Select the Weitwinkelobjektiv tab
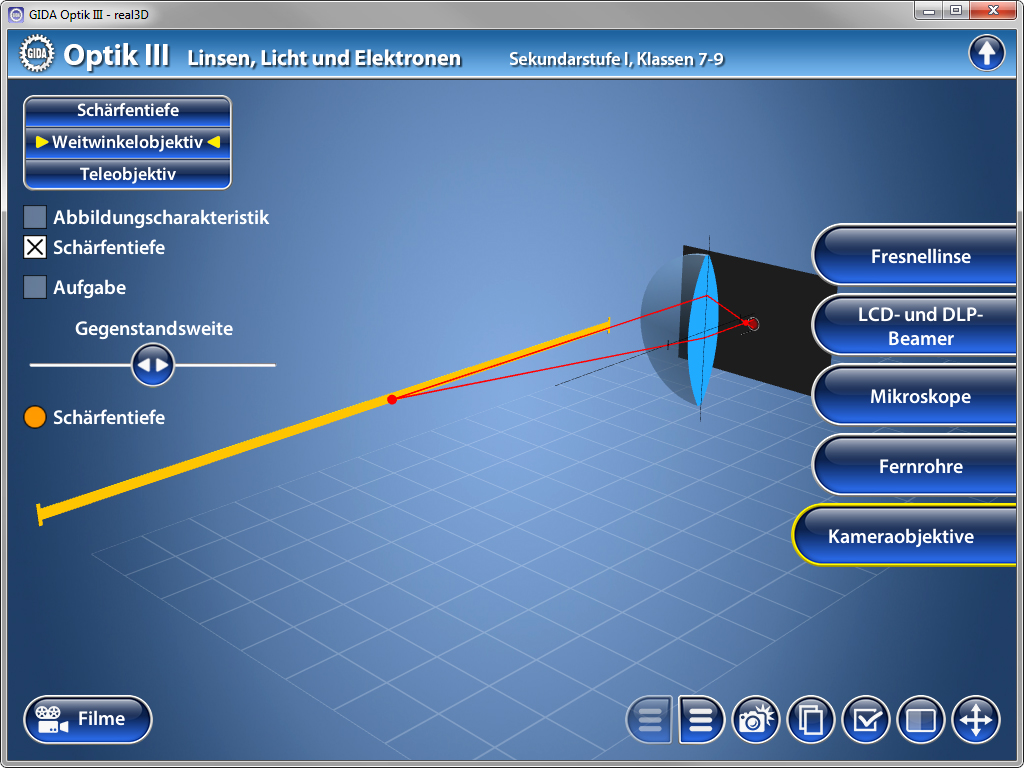 (128, 142)
